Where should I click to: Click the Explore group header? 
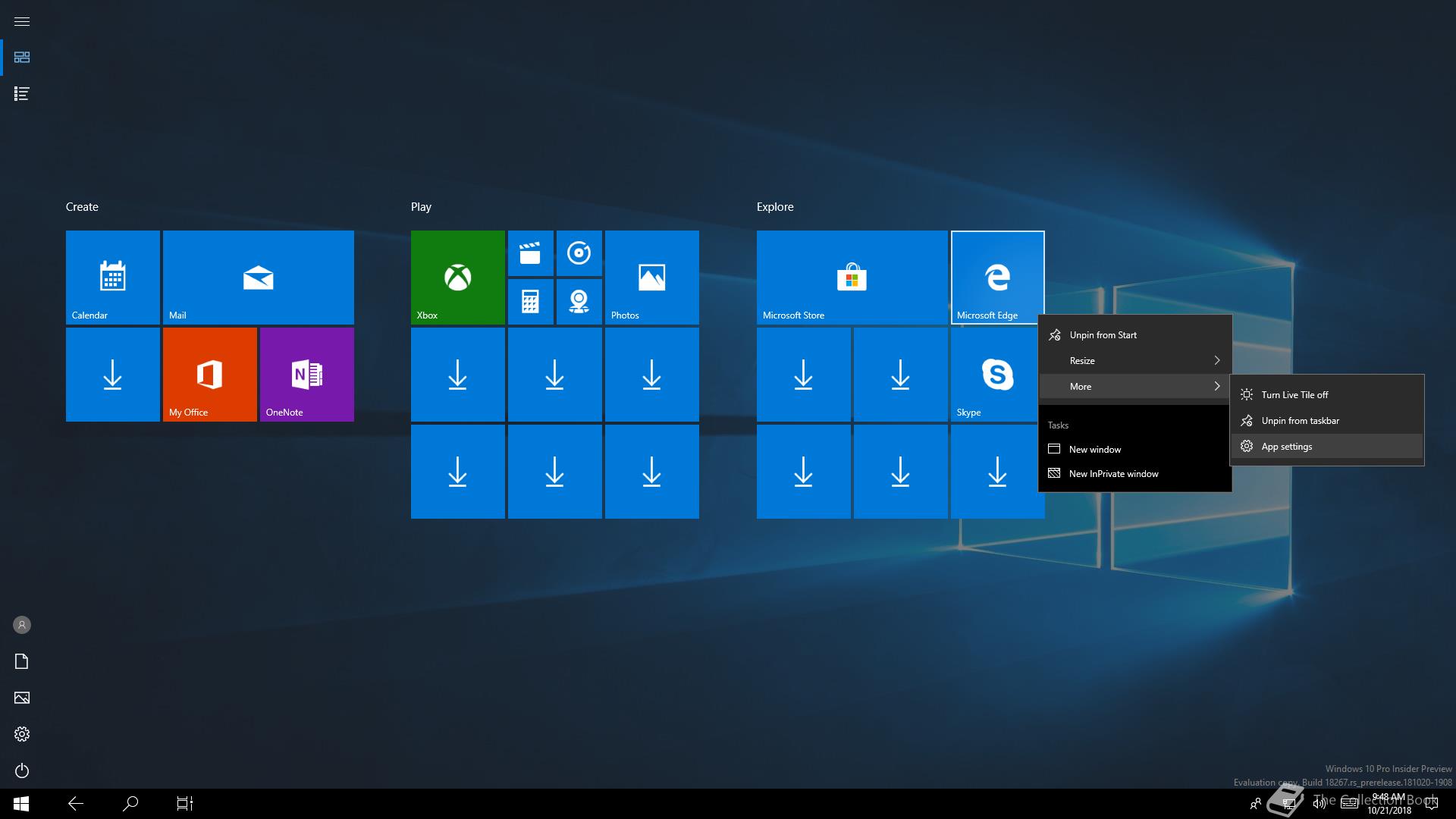(x=775, y=207)
